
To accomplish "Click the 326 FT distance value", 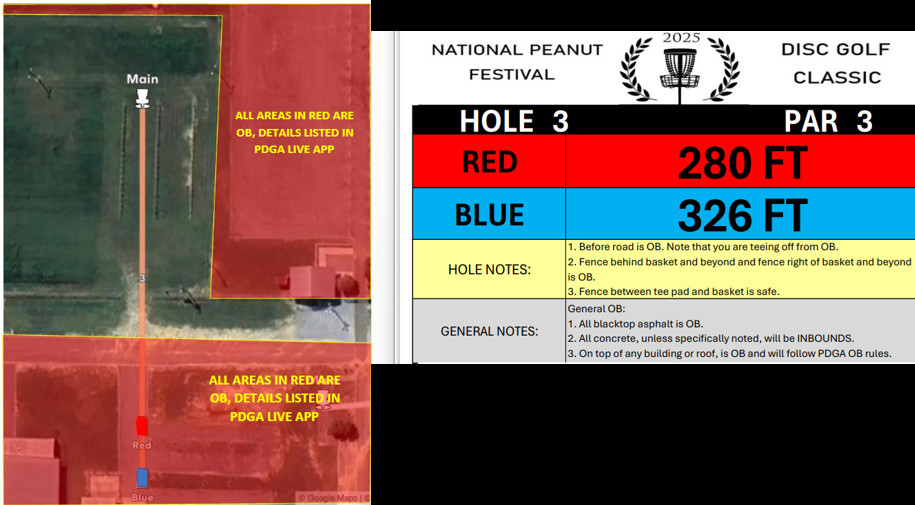I will [741, 215].
